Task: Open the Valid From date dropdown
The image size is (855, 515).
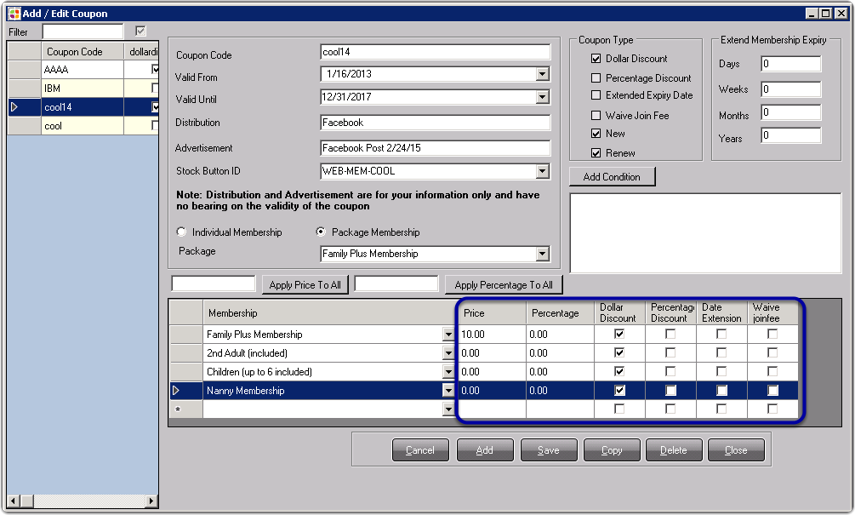Action: tap(542, 75)
